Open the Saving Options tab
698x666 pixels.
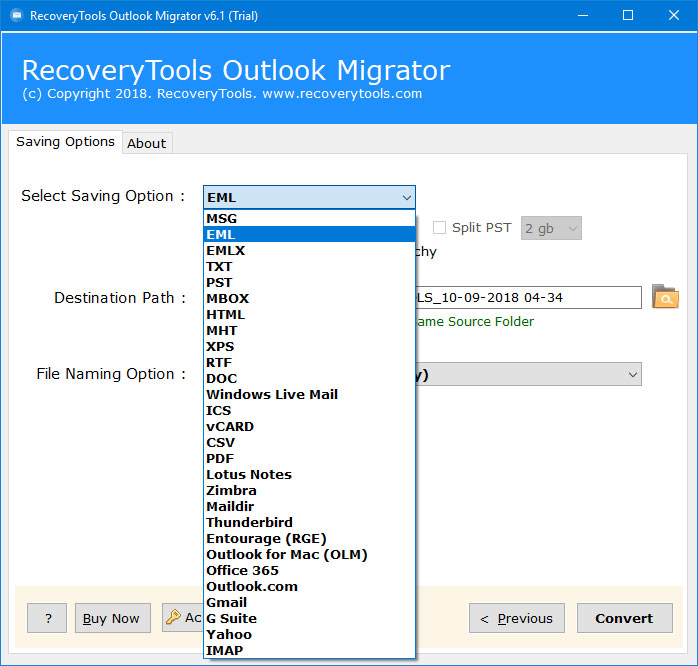point(65,142)
